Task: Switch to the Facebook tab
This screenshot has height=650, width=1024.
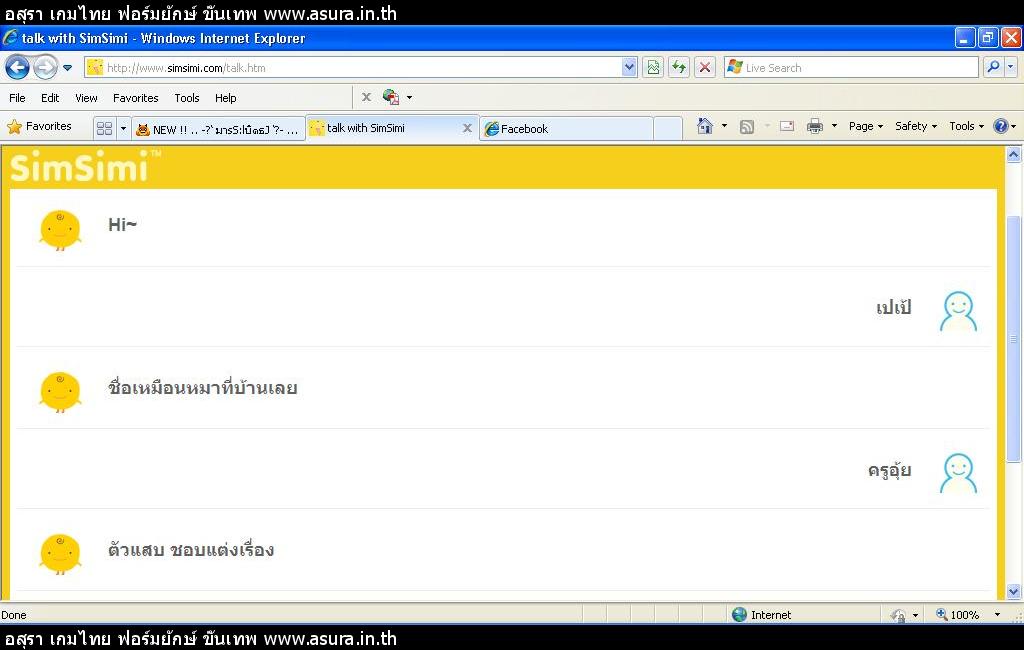Action: (566, 129)
